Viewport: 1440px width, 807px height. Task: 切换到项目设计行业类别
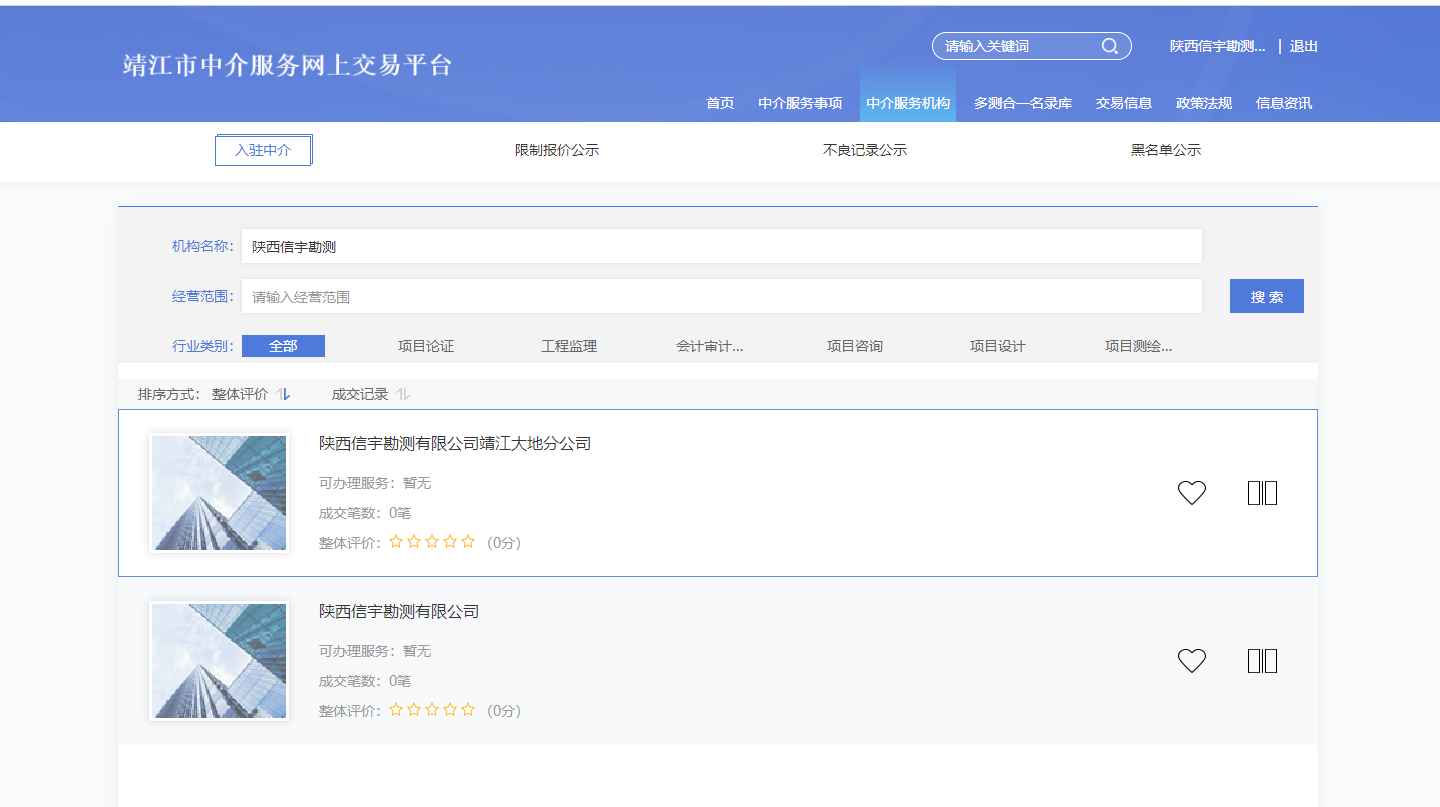point(999,345)
